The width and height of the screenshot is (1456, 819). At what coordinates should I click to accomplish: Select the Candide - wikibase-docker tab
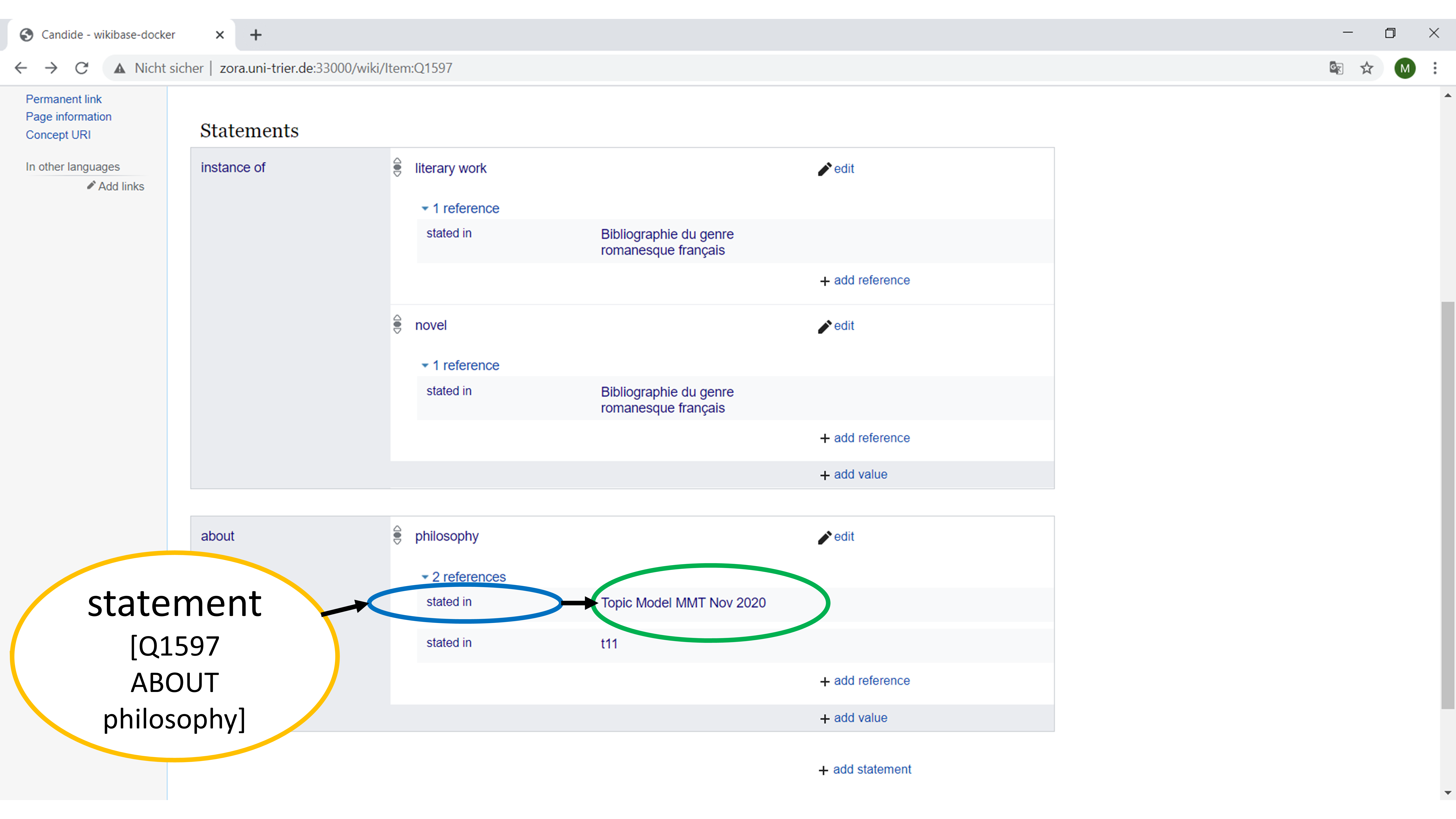coord(122,35)
